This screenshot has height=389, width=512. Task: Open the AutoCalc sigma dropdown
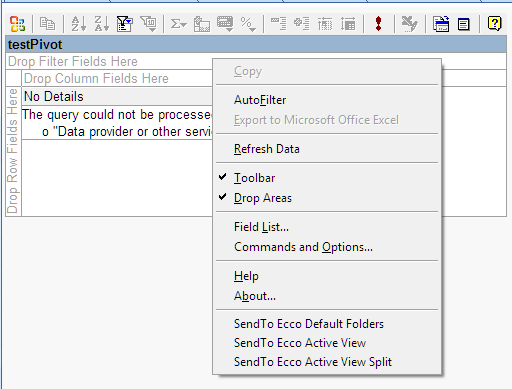179,24
